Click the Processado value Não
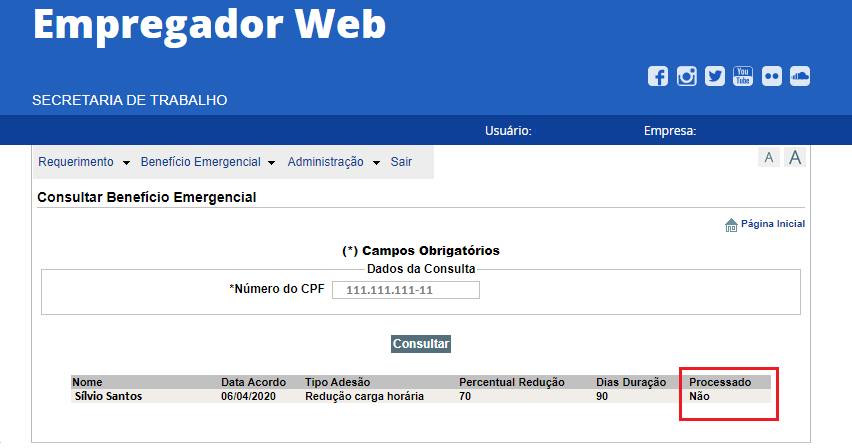This screenshot has width=852, height=448. pos(699,396)
